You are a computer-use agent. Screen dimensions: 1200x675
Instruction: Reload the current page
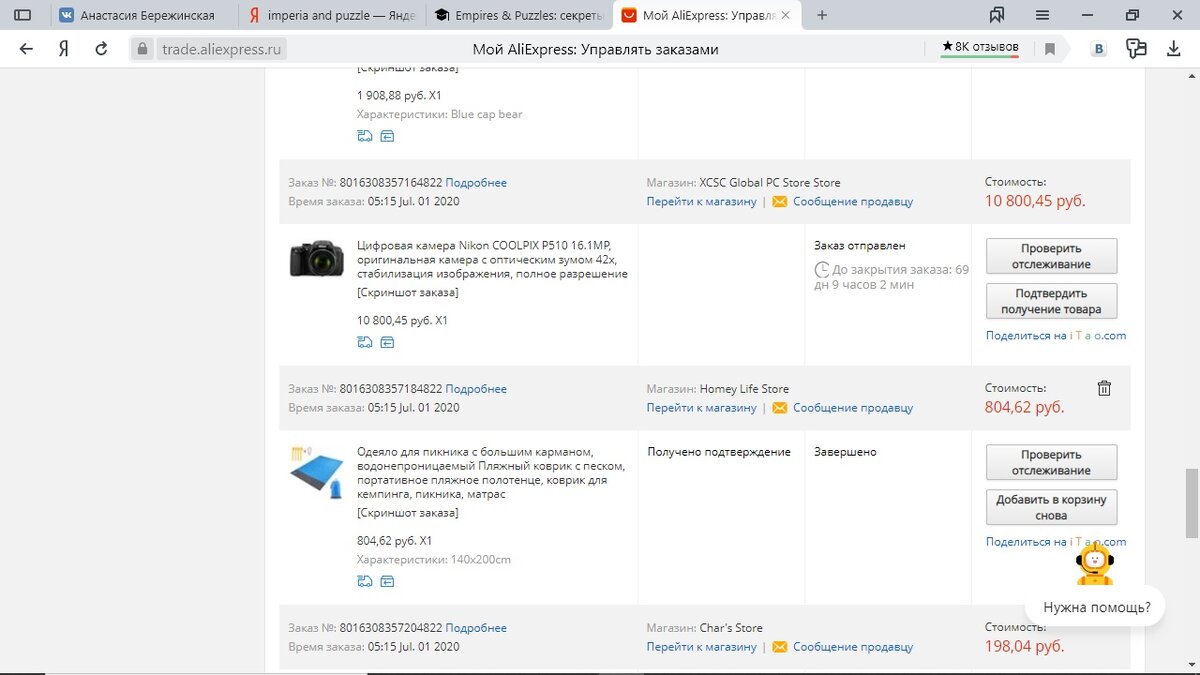click(101, 48)
